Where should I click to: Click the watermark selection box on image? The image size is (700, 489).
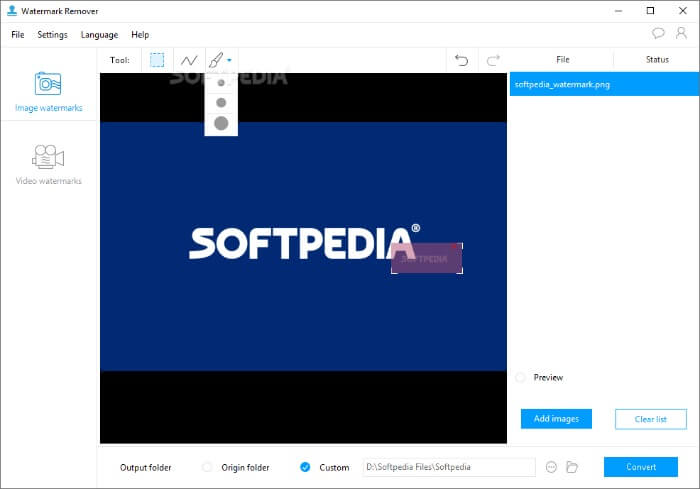click(x=427, y=258)
